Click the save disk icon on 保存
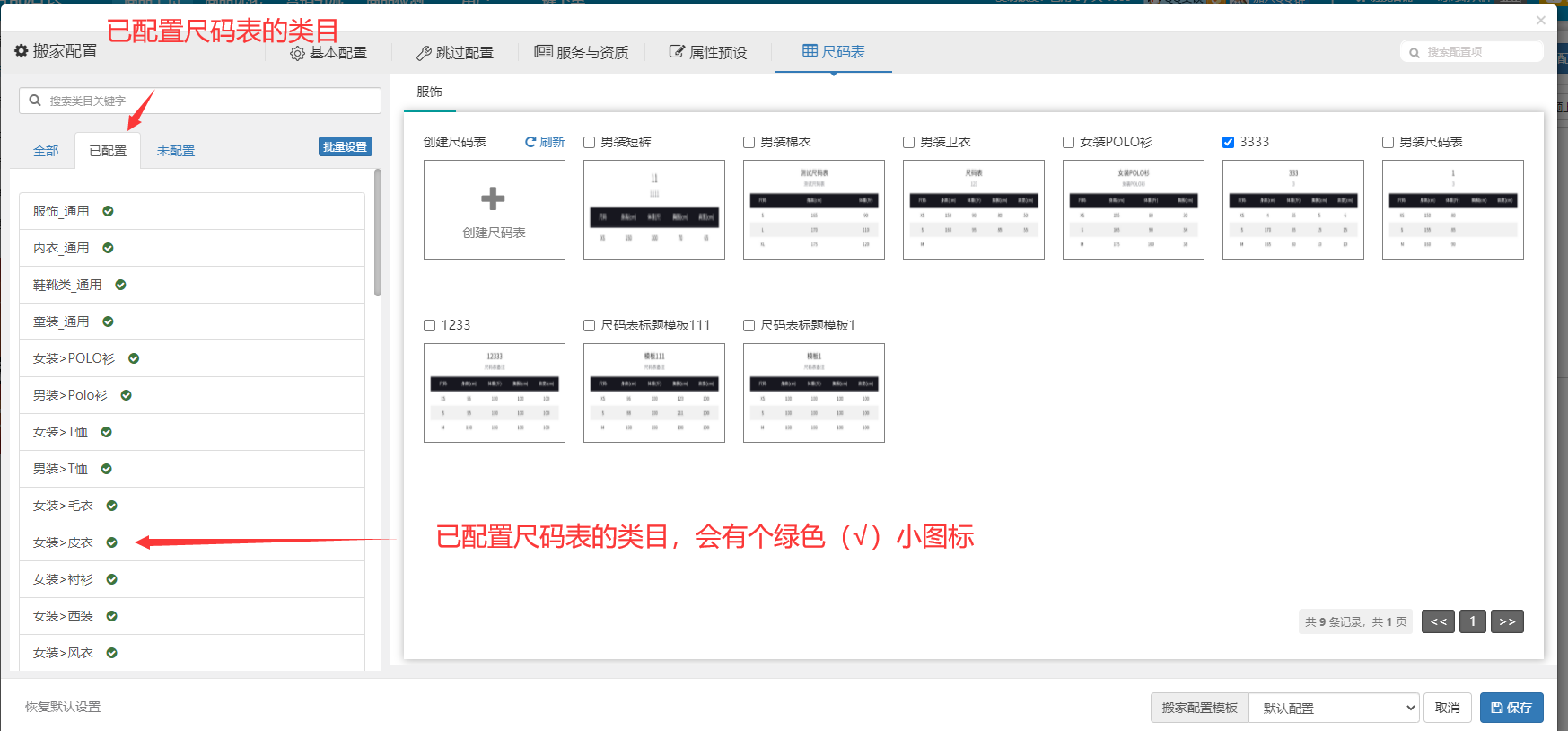The image size is (1568, 731). pos(1496,708)
